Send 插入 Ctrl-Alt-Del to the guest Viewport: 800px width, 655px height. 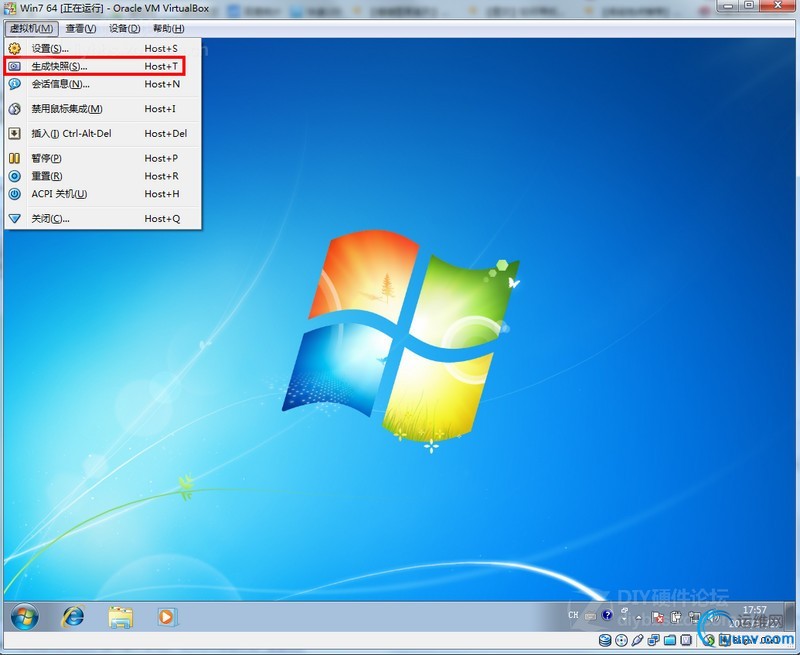point(103,134)
